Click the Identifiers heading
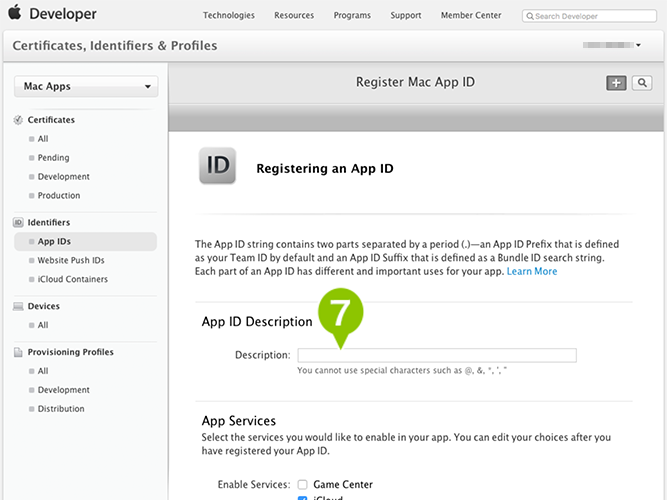 [x=49, y=223]
